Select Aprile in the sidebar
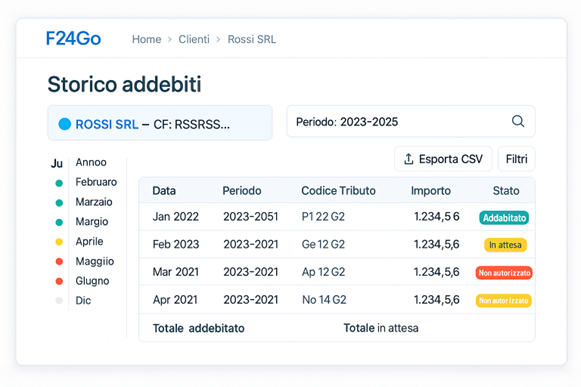The width and height of the screenshot is (581, 387). click(x=89, y=241)
